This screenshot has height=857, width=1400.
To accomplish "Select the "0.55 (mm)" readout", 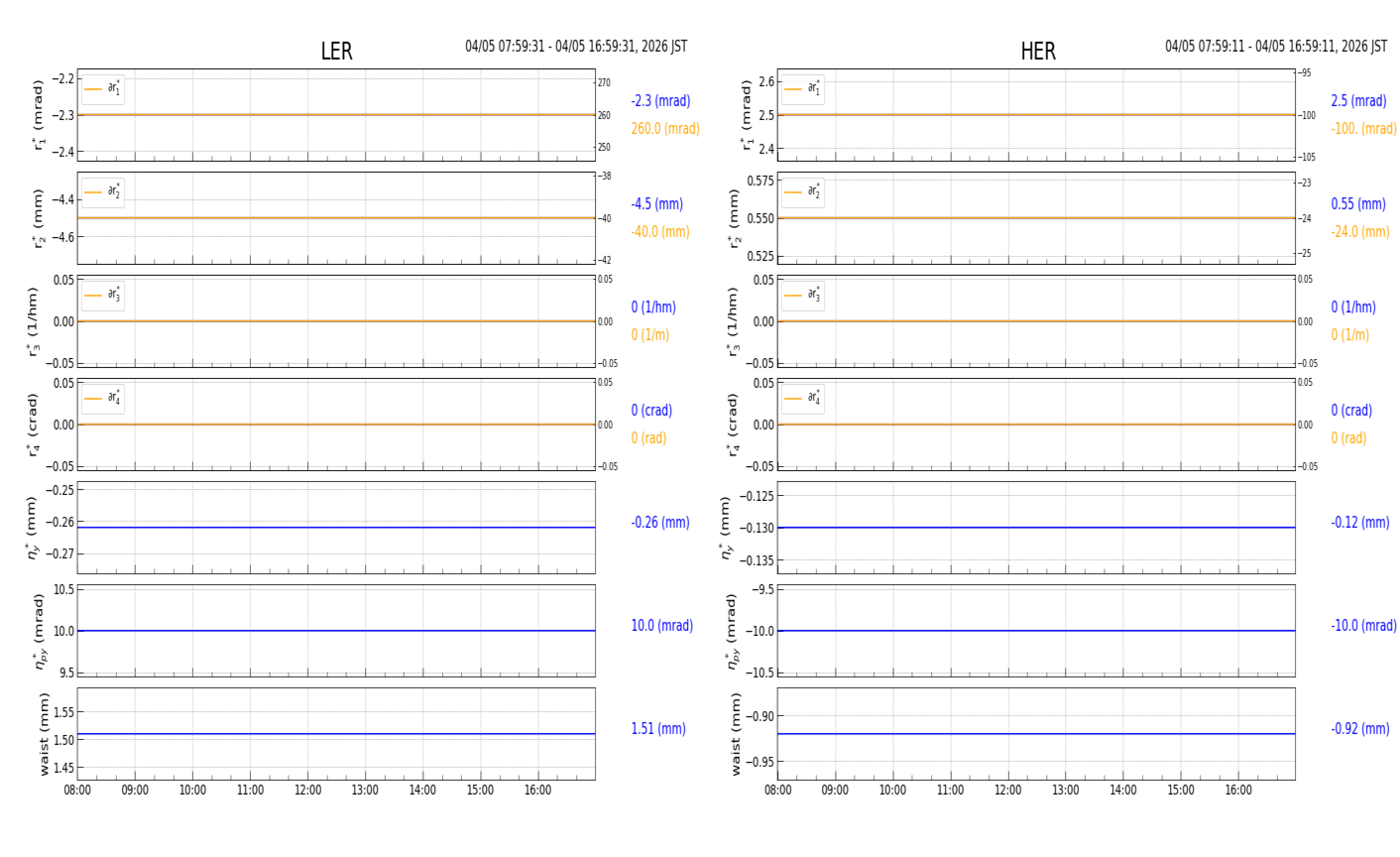I will coord(1358,204).
